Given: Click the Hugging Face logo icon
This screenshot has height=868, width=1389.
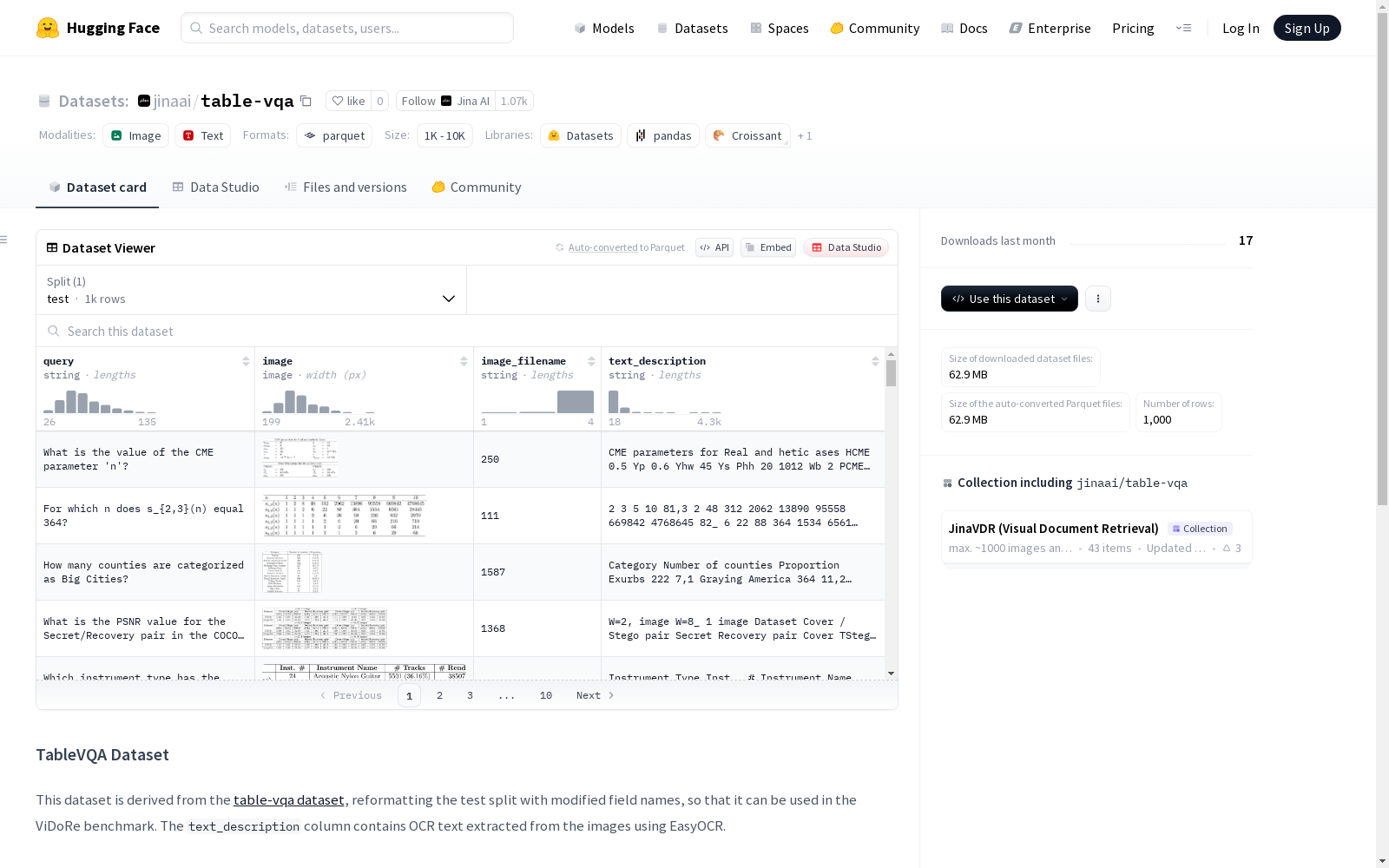Looking at the screenshot, I should [x=48, y=28].
